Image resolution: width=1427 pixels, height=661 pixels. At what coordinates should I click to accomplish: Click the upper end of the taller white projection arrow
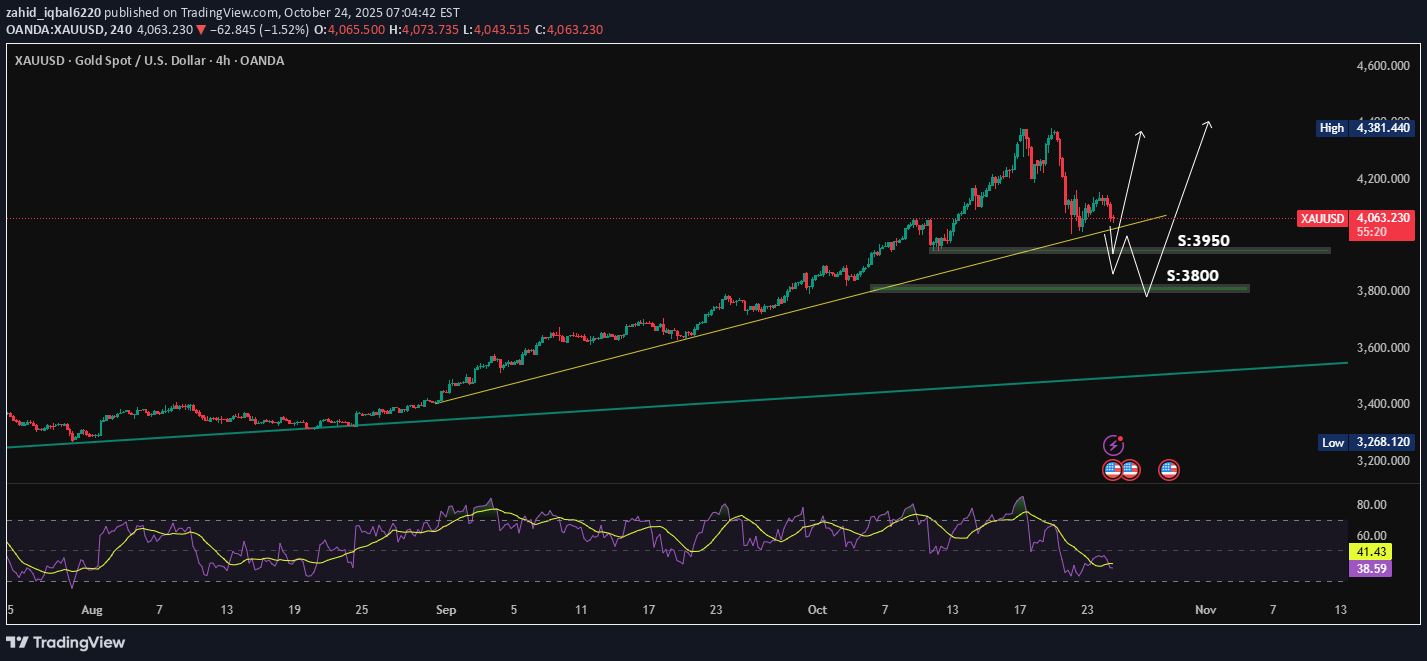1209,123
